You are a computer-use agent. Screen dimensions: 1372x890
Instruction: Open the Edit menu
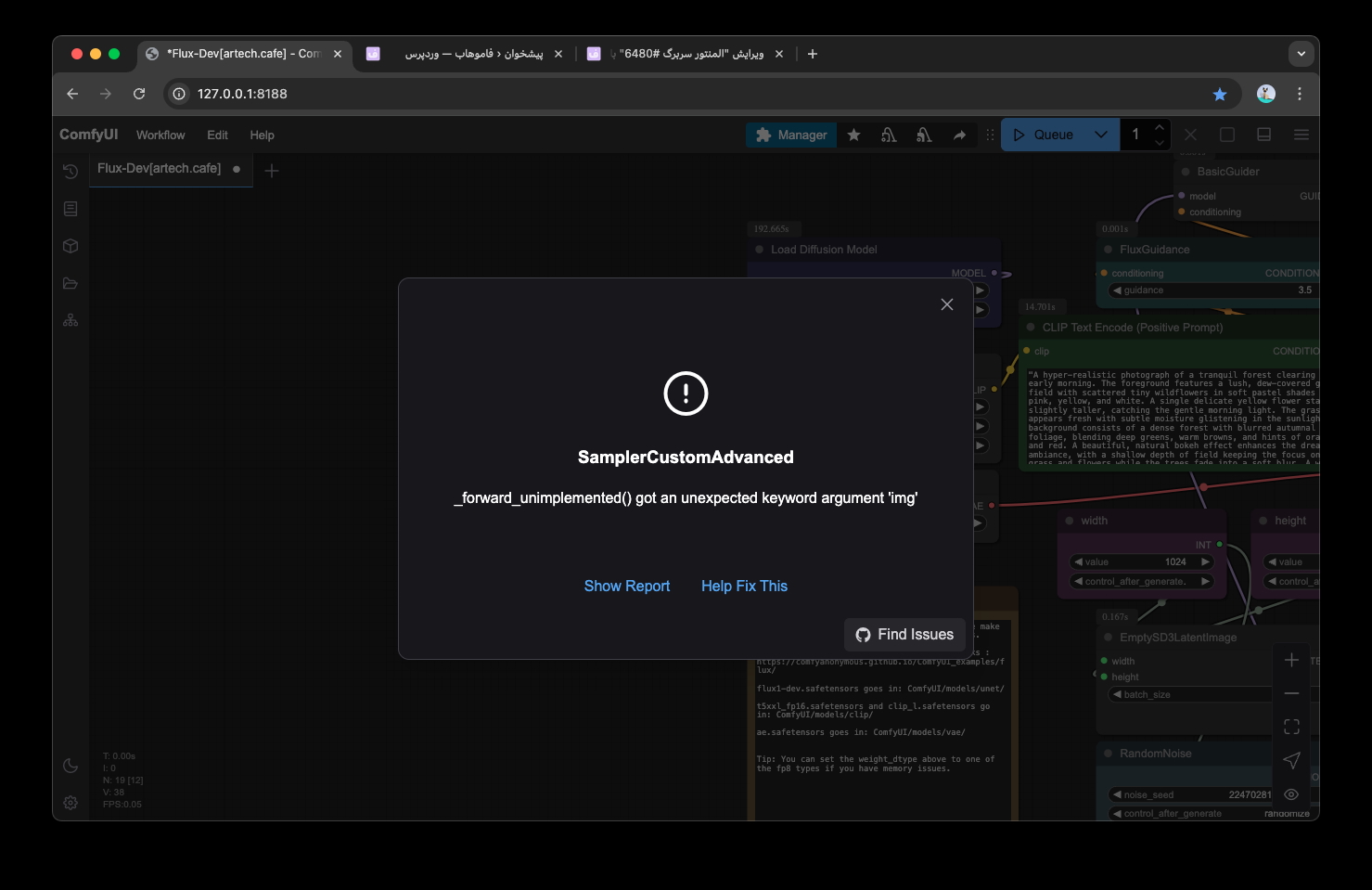tap(217, 135)
